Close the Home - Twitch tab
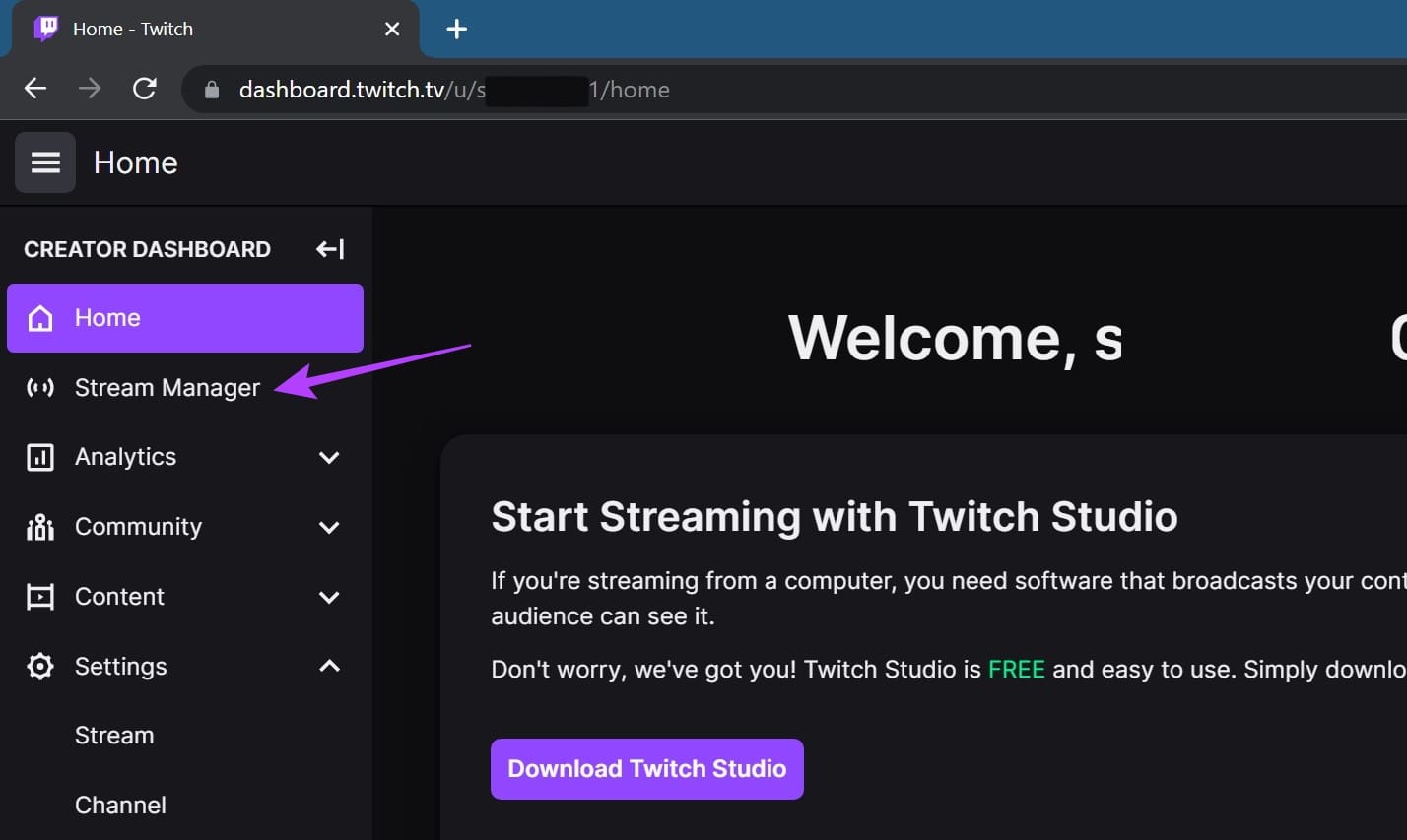The image size is (1407, 840). pyautogui.click(x=392, y=29)
